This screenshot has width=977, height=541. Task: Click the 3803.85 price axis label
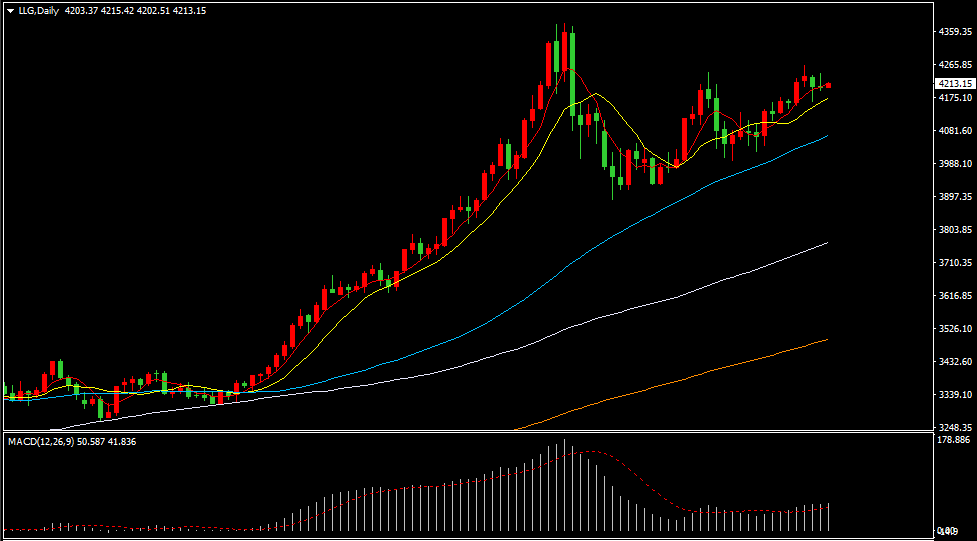pyautogui.click(x=955, y=230)
